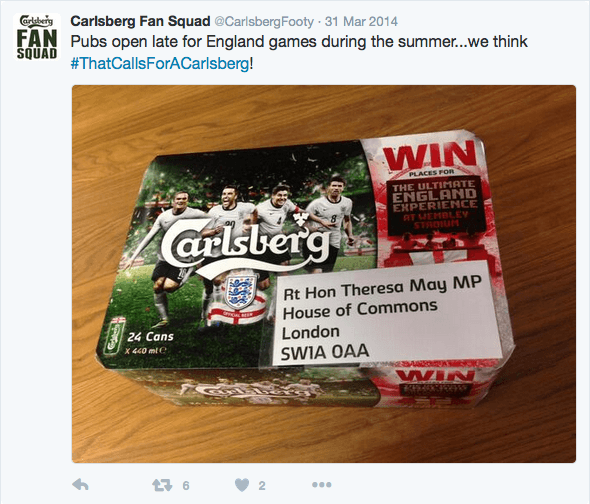This screenshot has width=590, height=504.
Task: View the retweet count of 6
Action: [x=186, y=486]
